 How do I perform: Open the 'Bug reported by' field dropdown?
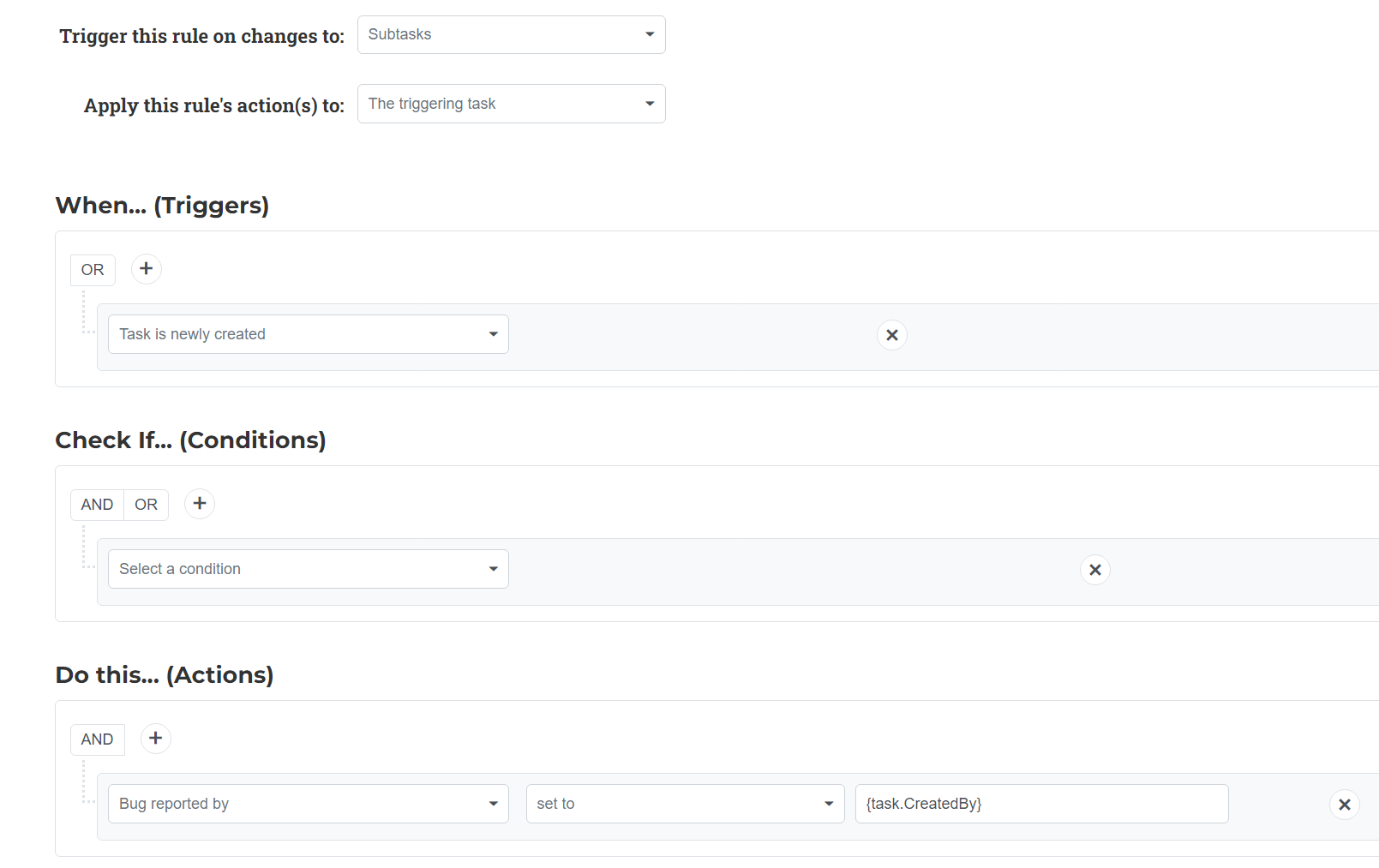click(308, 803)
